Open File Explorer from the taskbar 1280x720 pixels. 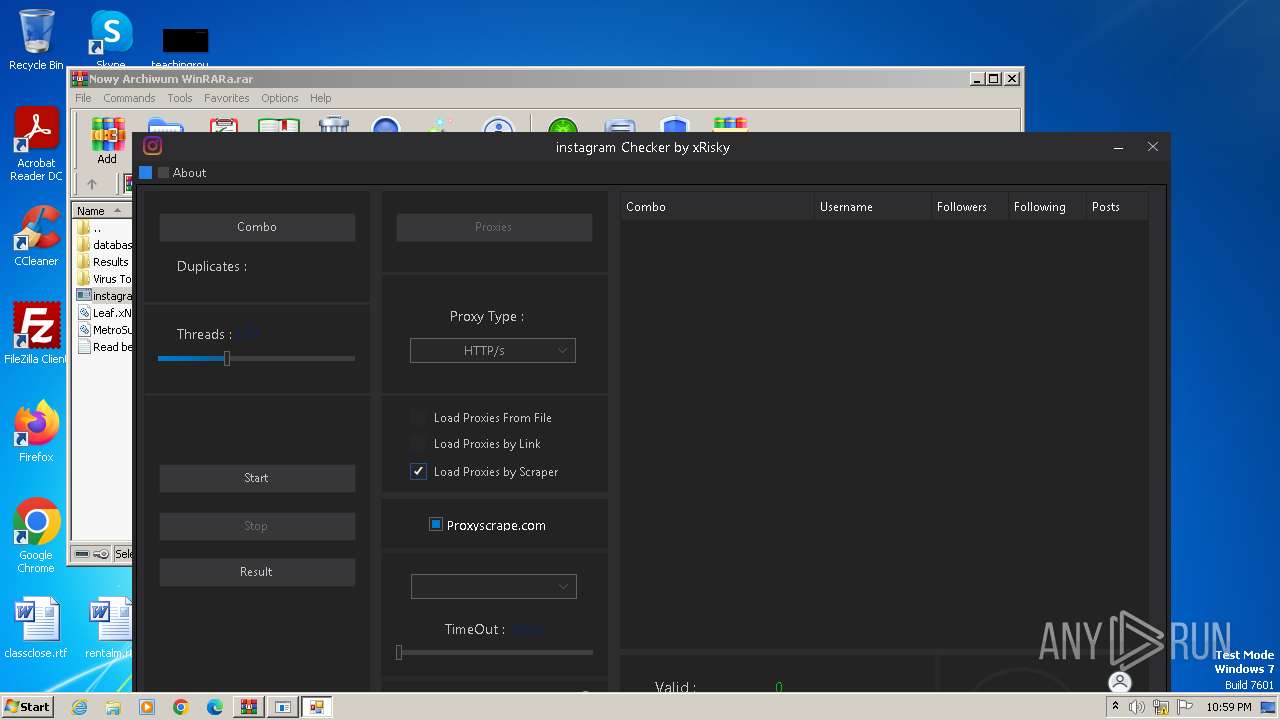[x=113, y=707]
